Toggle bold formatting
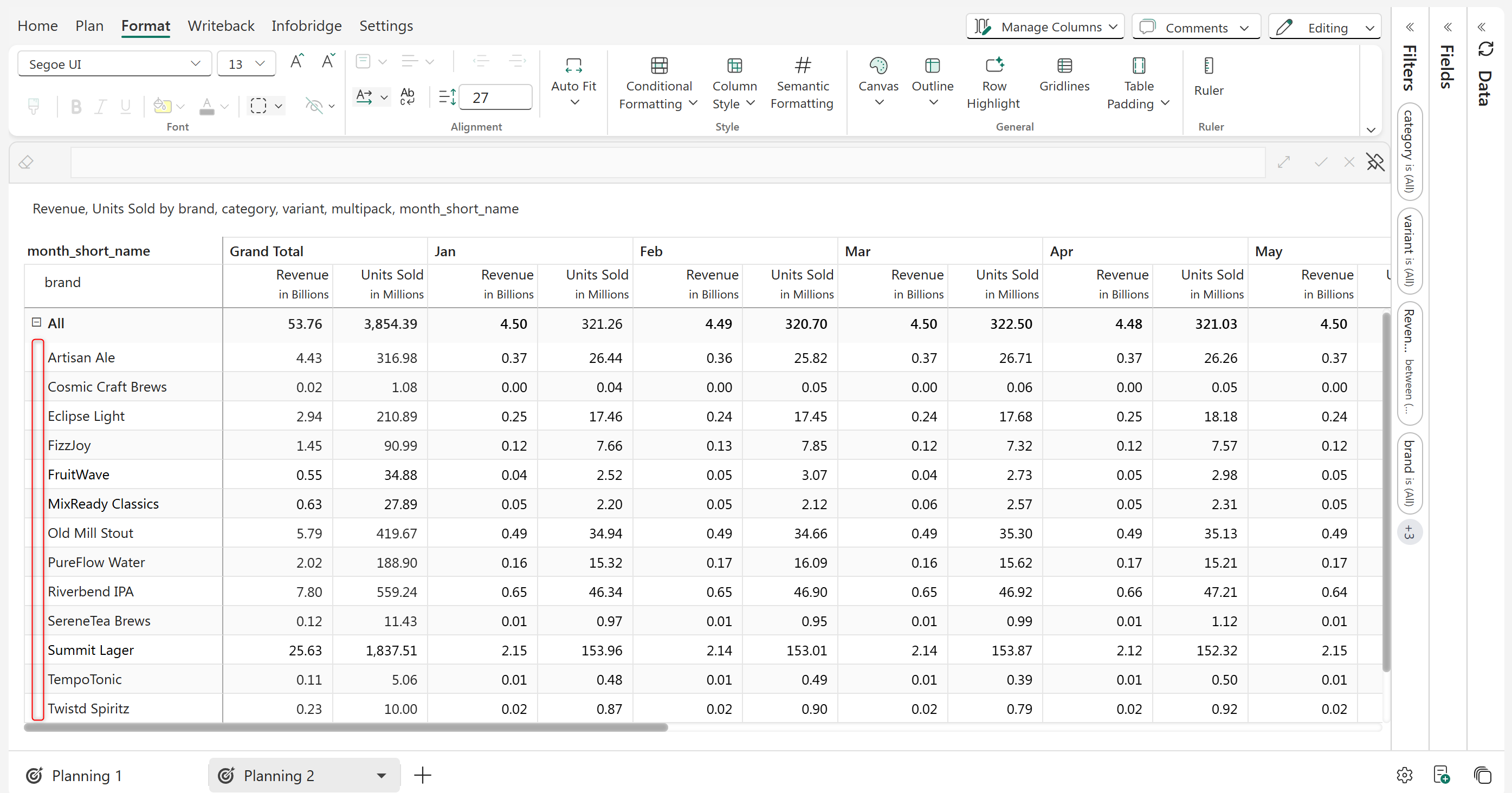1512x793 pixels. [76, 107]
